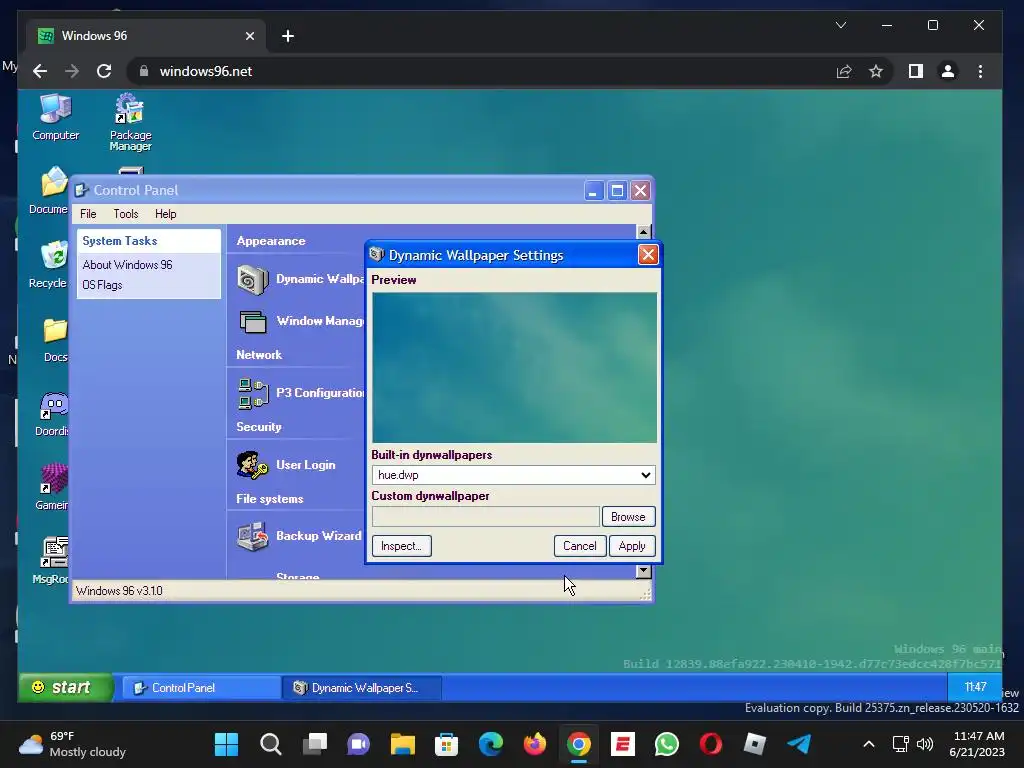The height and width of the screenshot is (768, 1024).
Task: Close the Windows 96 browser tab
Action: 249,36
